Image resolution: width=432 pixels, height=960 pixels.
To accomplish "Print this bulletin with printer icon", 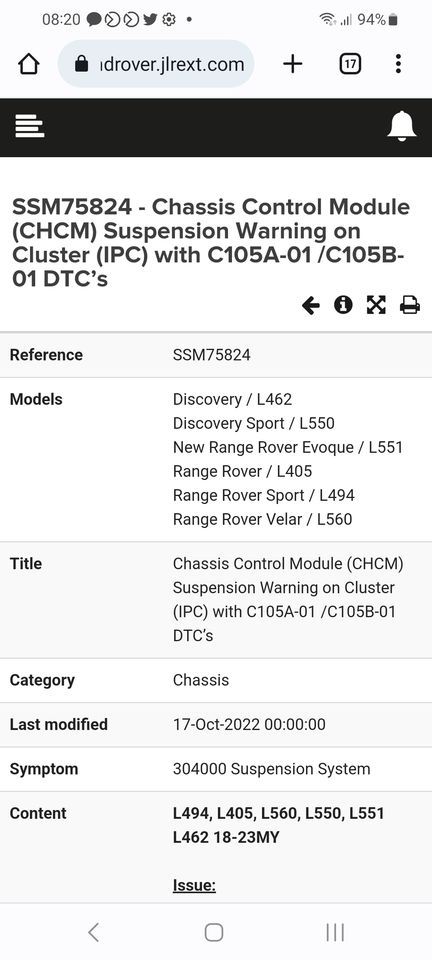I will [410, 304].
